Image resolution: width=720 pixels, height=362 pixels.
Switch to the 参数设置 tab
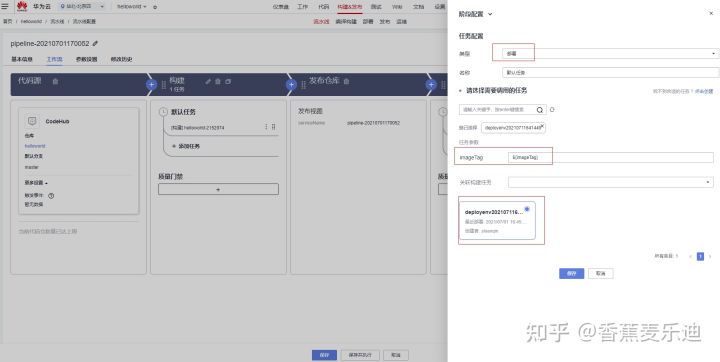(x=86, y=59)
